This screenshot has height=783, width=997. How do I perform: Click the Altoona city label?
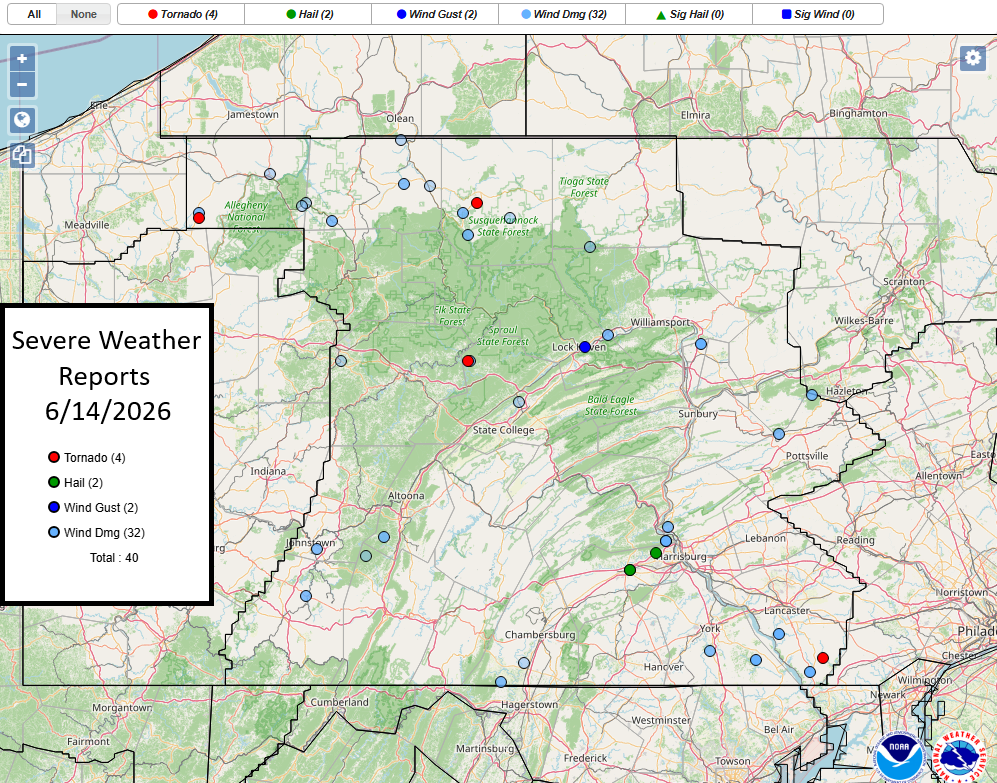[406, 495]
